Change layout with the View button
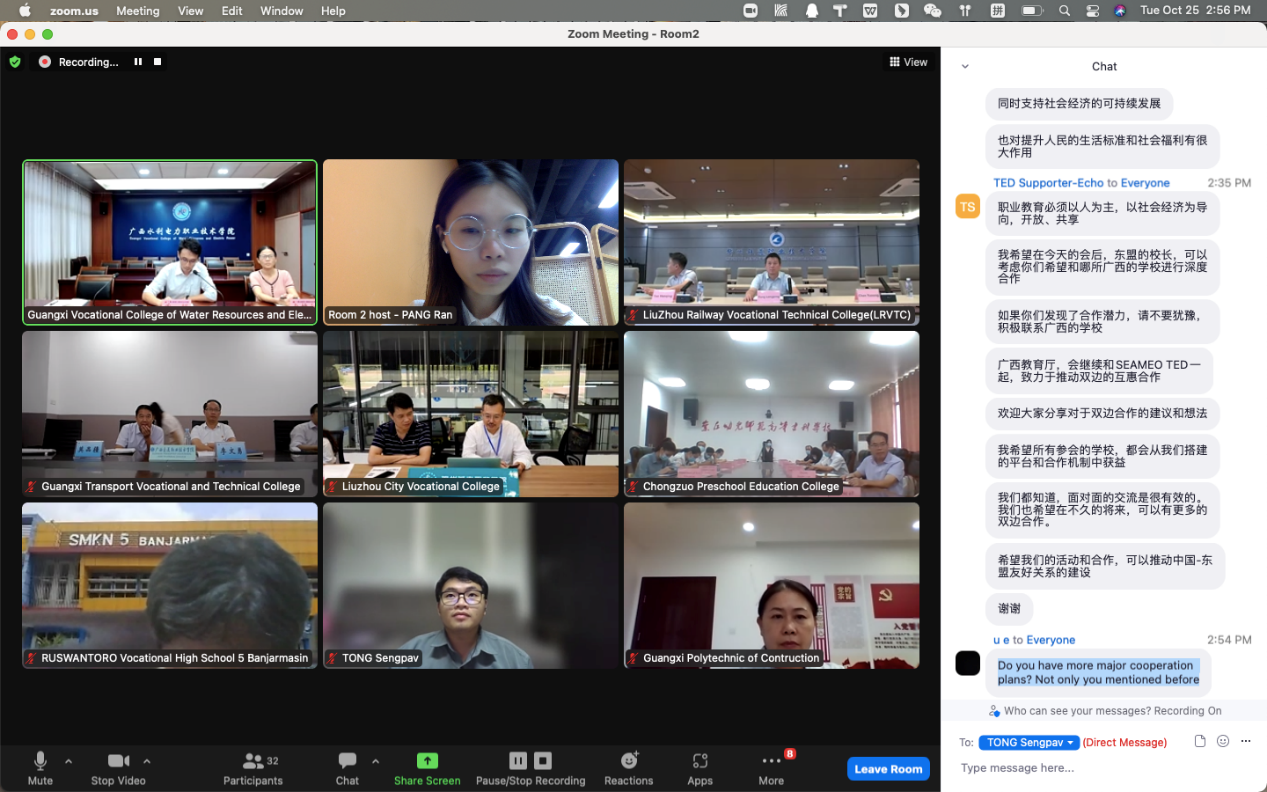The image size is (1267, 792). pos(908,62)
